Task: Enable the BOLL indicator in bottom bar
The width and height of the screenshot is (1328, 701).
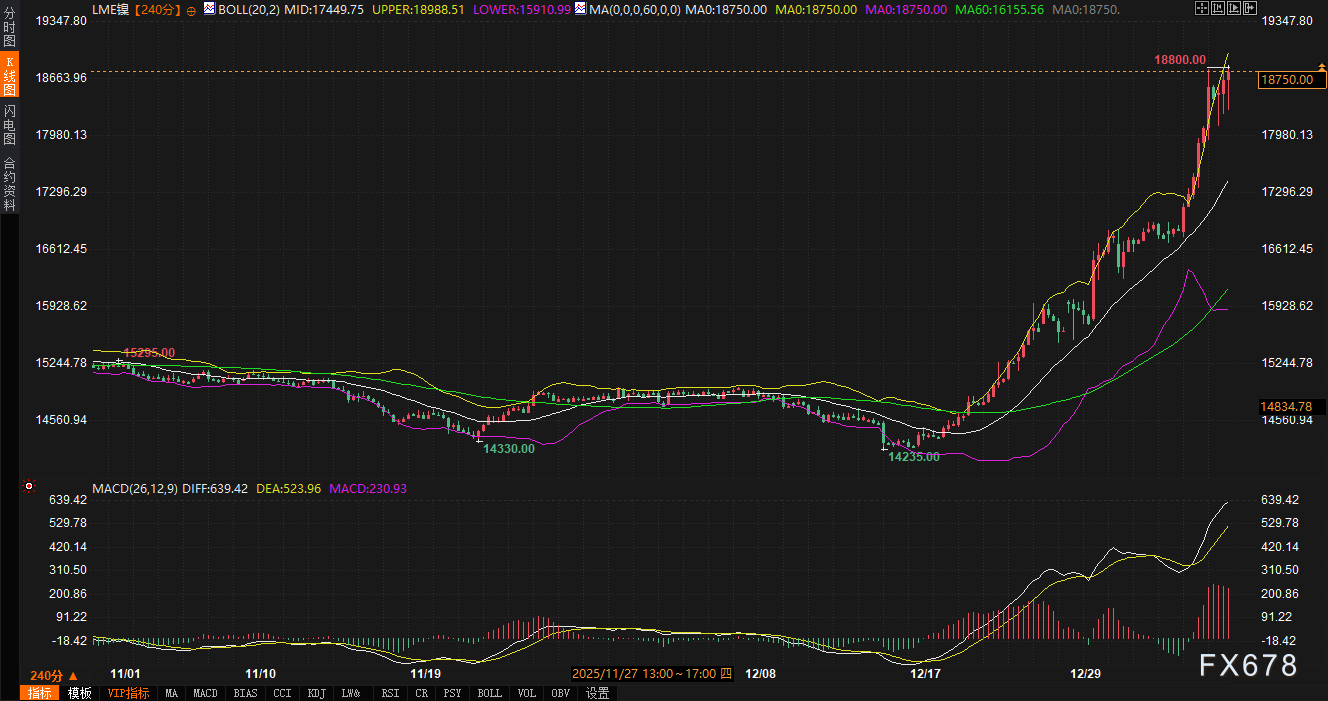Action: point(489,693)
